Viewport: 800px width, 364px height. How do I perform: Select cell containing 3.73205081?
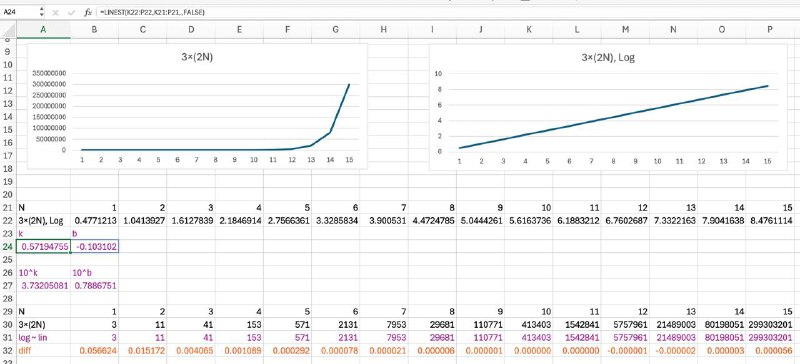tap(43, 285)
